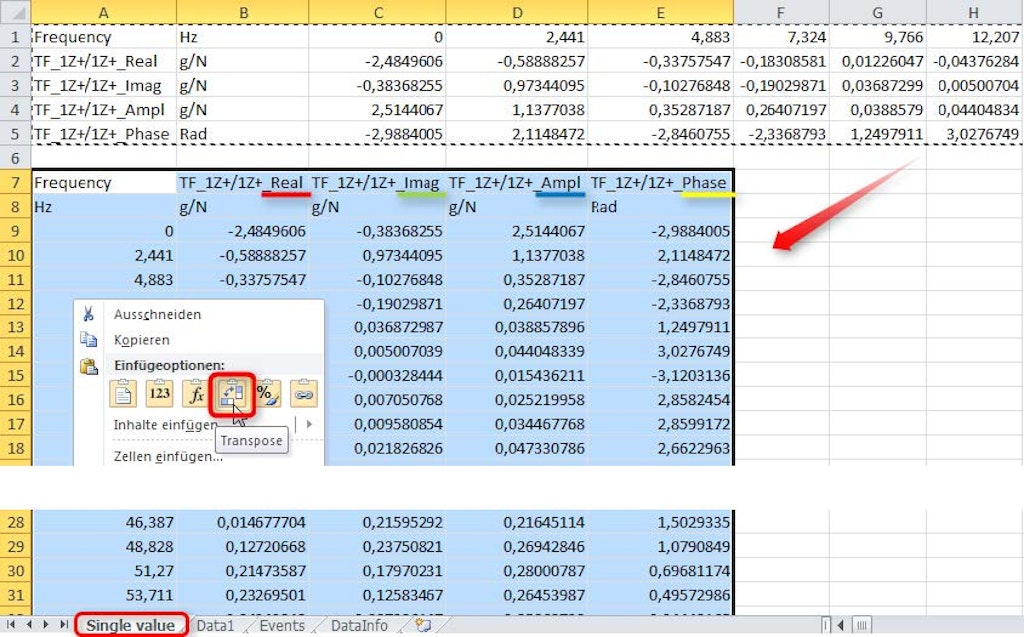Click cell B1 containing Hz

pyautogui.click(x=243, y=37)
